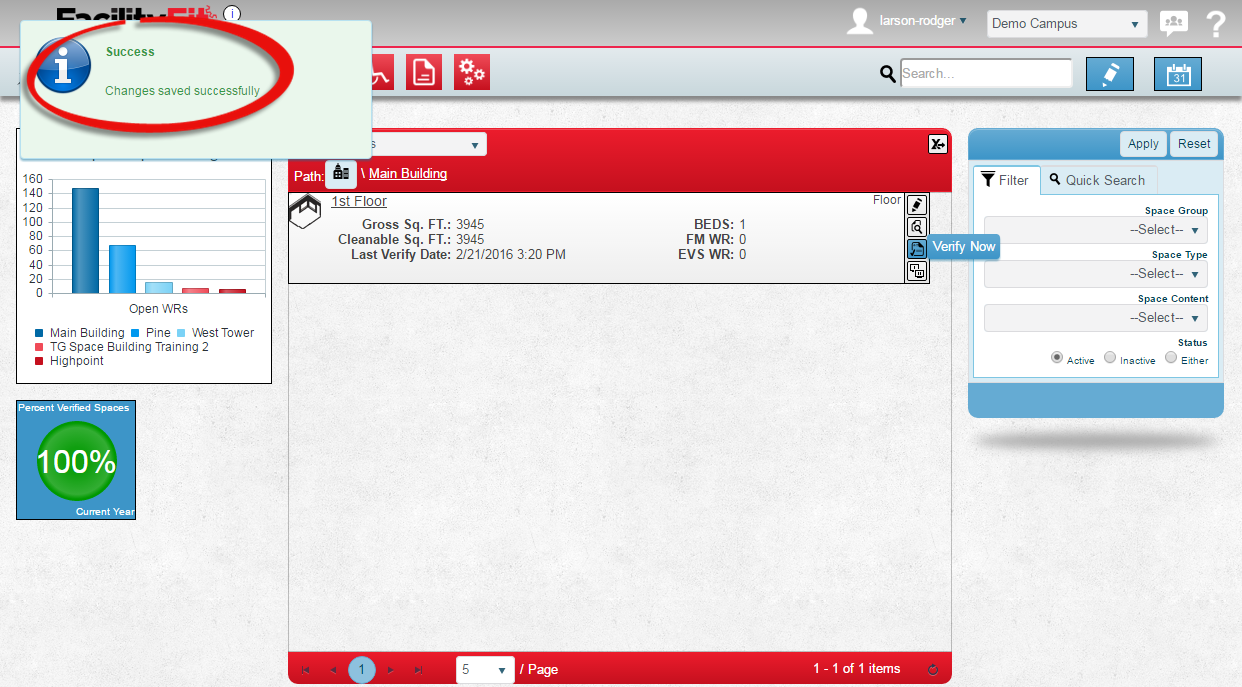Click the Verify Now icon

click(x=916, y=249)
